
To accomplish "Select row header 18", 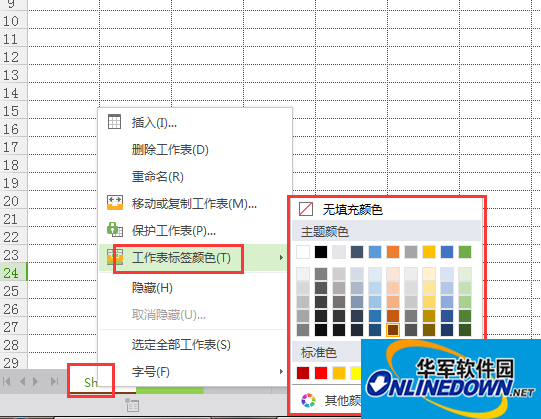I will (x=13, y=165).
